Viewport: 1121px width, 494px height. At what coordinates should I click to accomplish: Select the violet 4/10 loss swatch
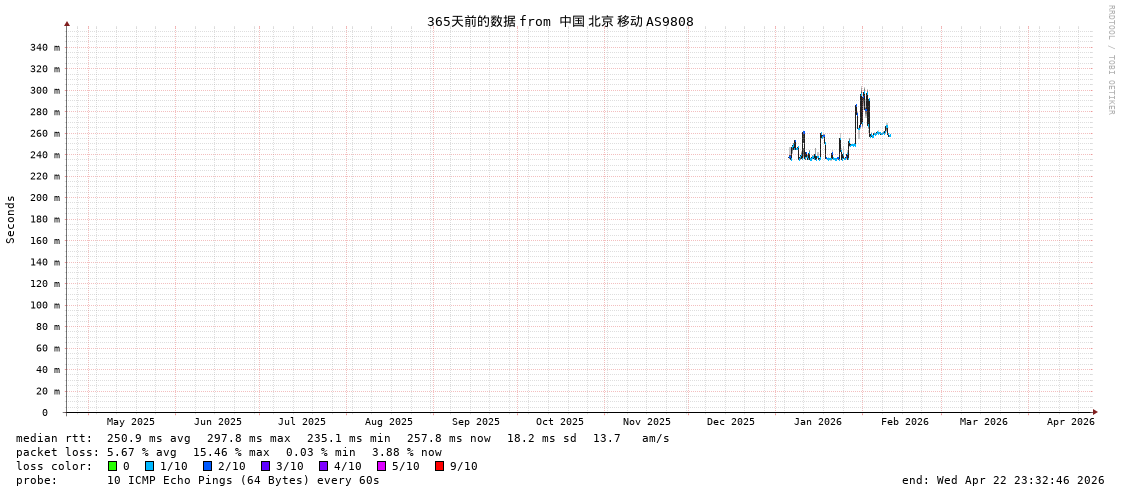click(x=323, y=466)
